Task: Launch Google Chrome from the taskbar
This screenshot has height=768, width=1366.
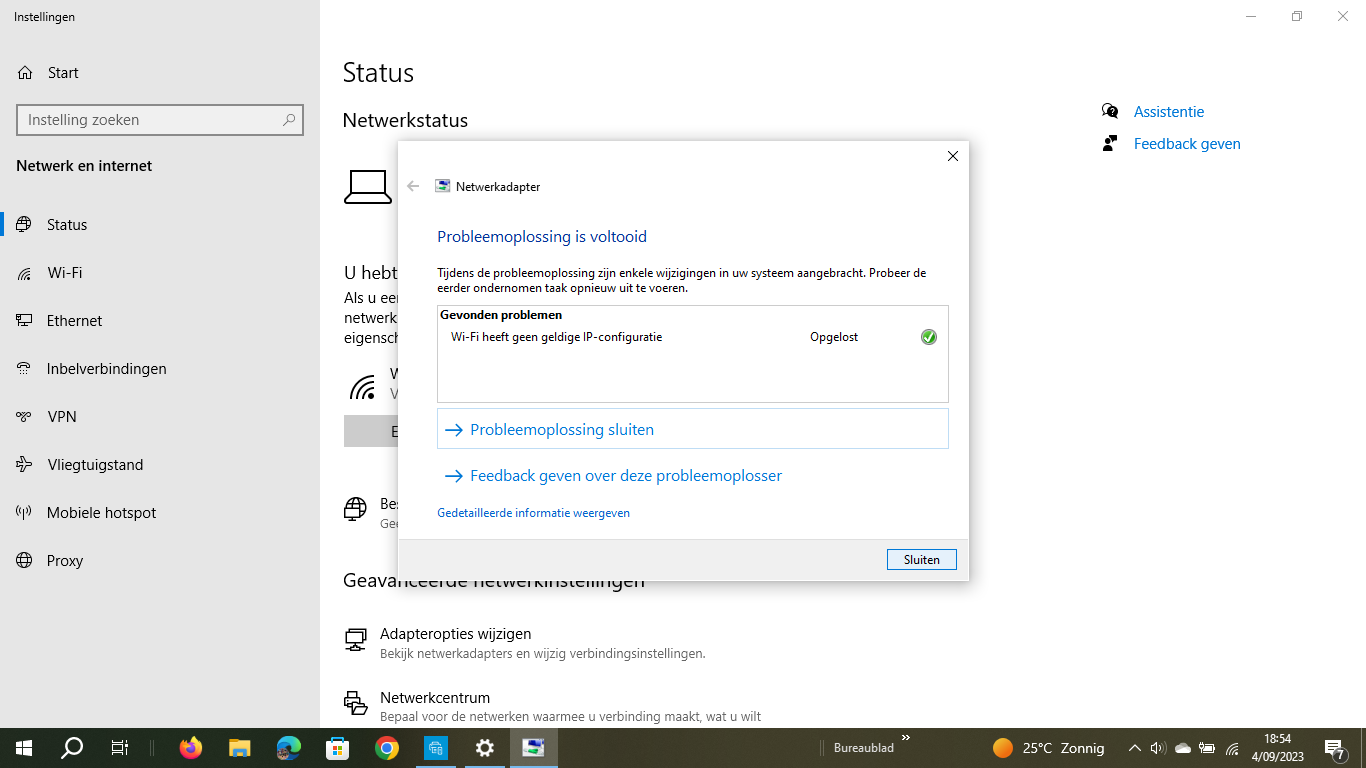Action: coord(387,748)
